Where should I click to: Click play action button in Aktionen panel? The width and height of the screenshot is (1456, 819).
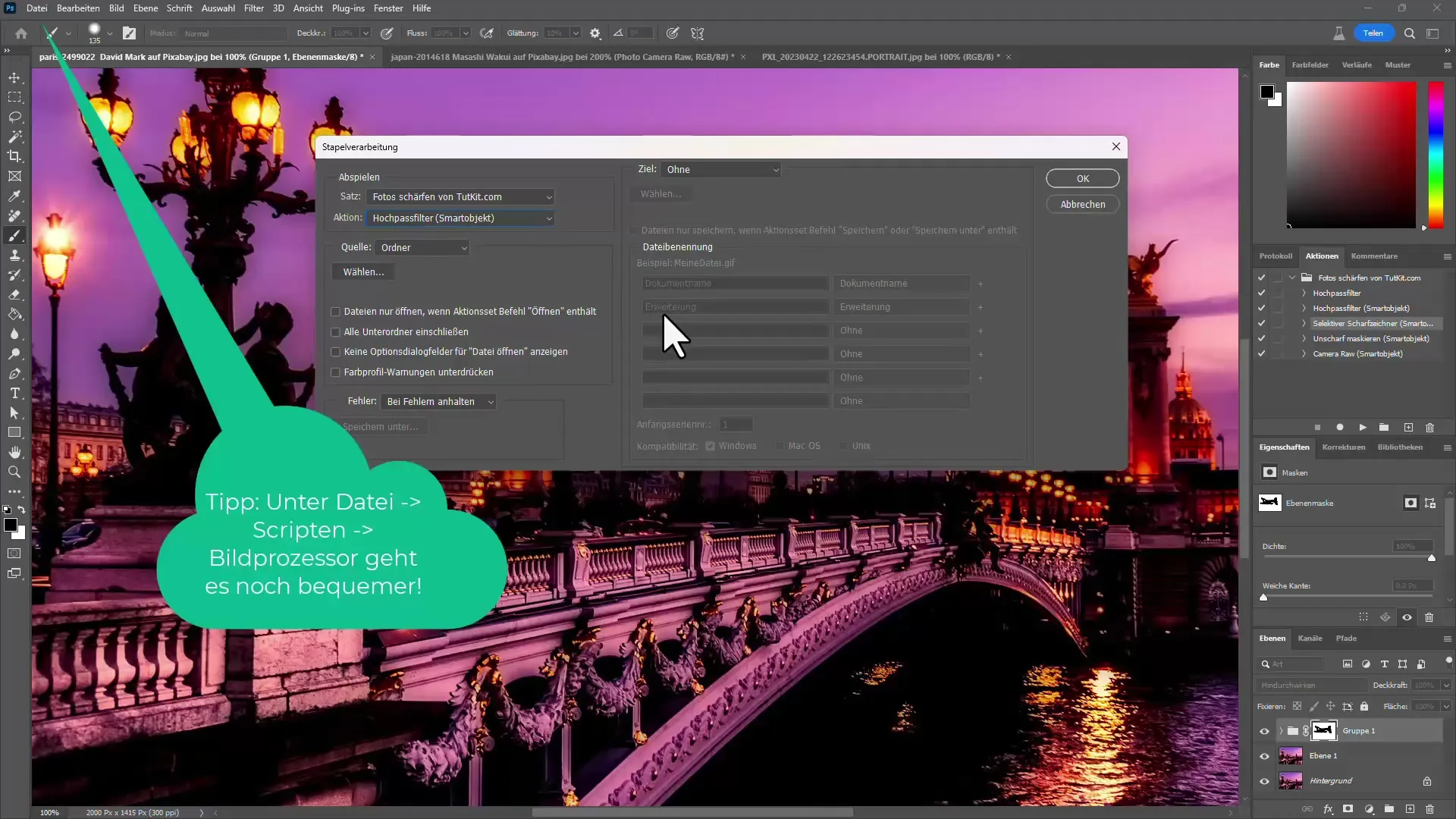pos(1363,428)
